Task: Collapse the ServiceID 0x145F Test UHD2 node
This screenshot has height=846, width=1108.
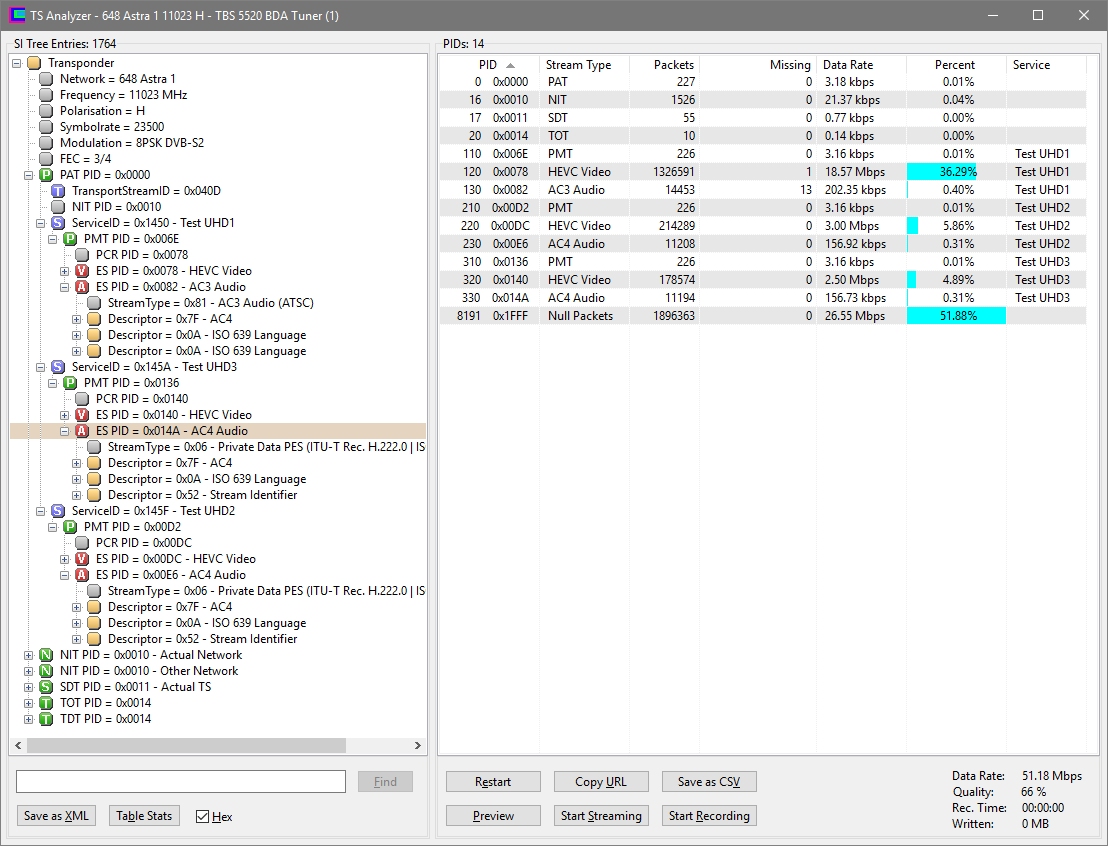Action: (40, 511)
